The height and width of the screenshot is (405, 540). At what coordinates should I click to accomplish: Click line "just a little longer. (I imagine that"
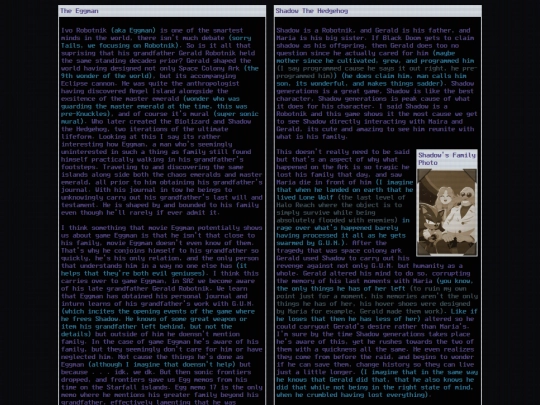pos(377,372)
